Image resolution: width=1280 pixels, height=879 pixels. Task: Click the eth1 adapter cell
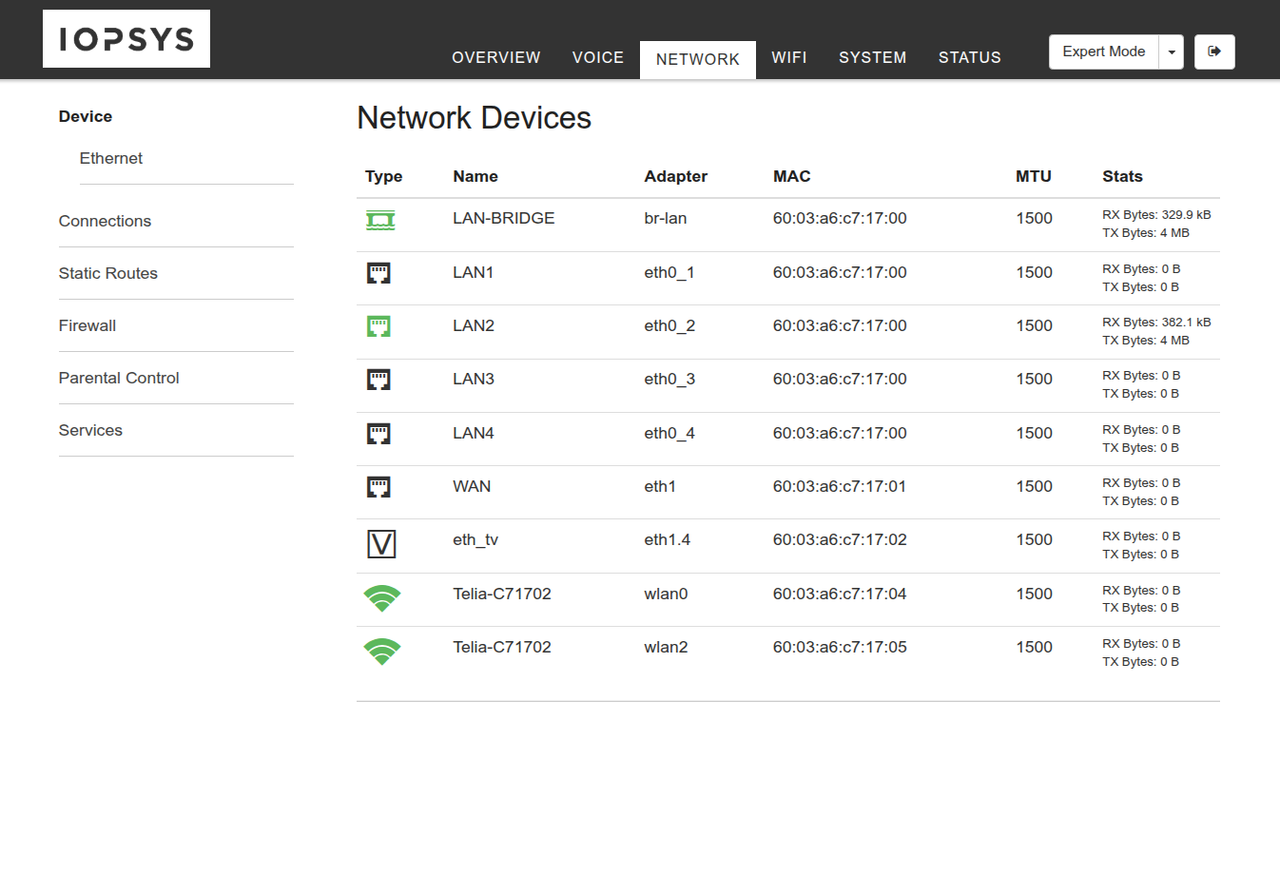pyautogui.click(x=660, y=486)
